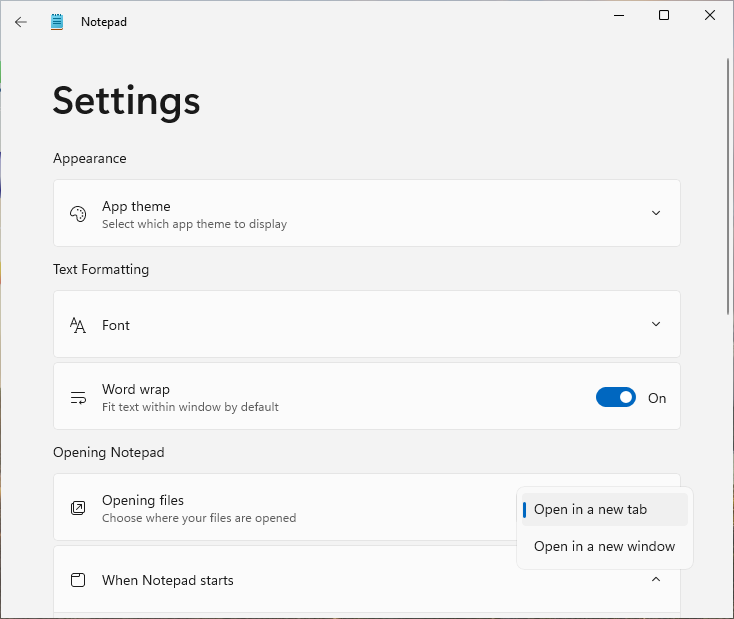Expand the Font settings chevron
The image size is (734, 619).
656,324
